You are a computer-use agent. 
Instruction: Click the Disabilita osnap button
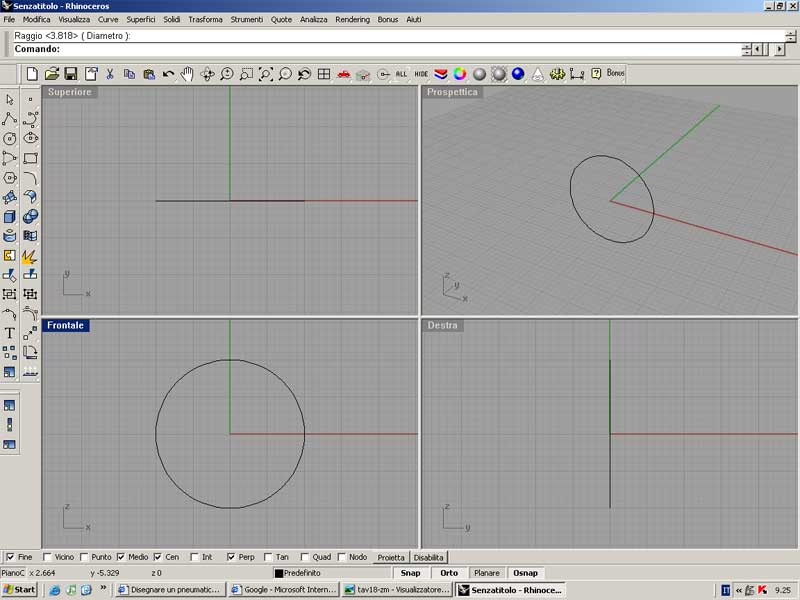coord(429,557)
